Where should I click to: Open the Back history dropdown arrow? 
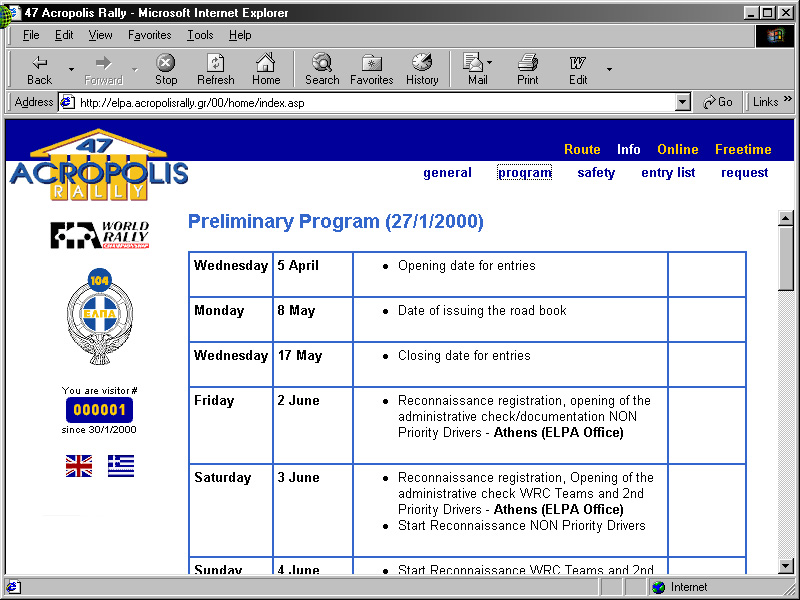click(x=71, y=69)
